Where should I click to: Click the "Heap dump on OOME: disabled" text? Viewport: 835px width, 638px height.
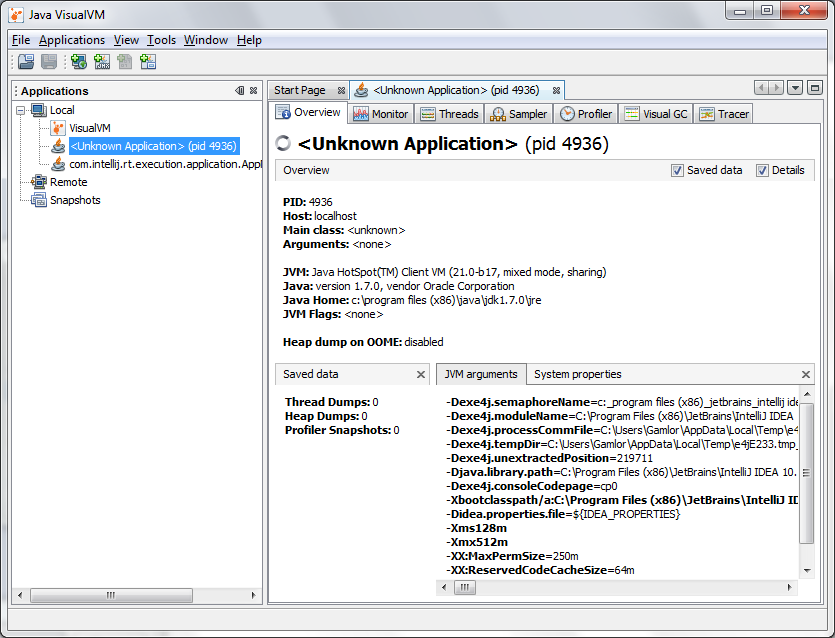click(x=363, y=342)
